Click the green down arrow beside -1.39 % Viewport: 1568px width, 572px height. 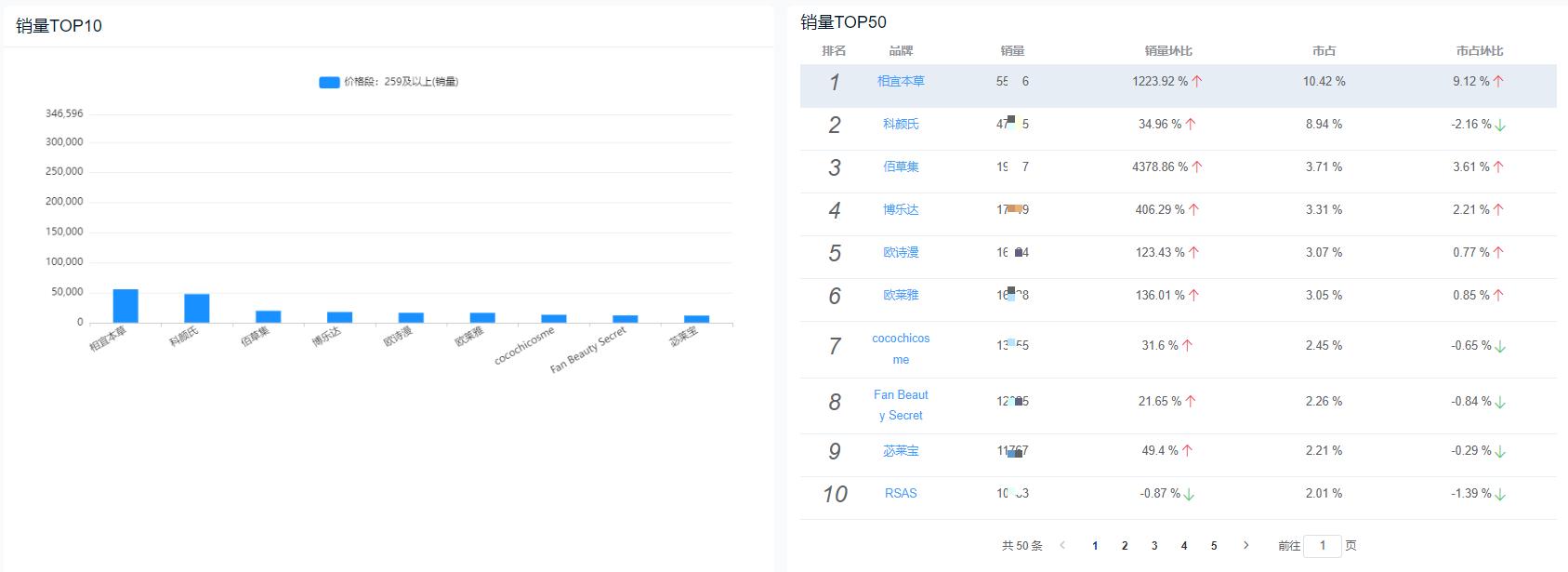(1500, 494)
